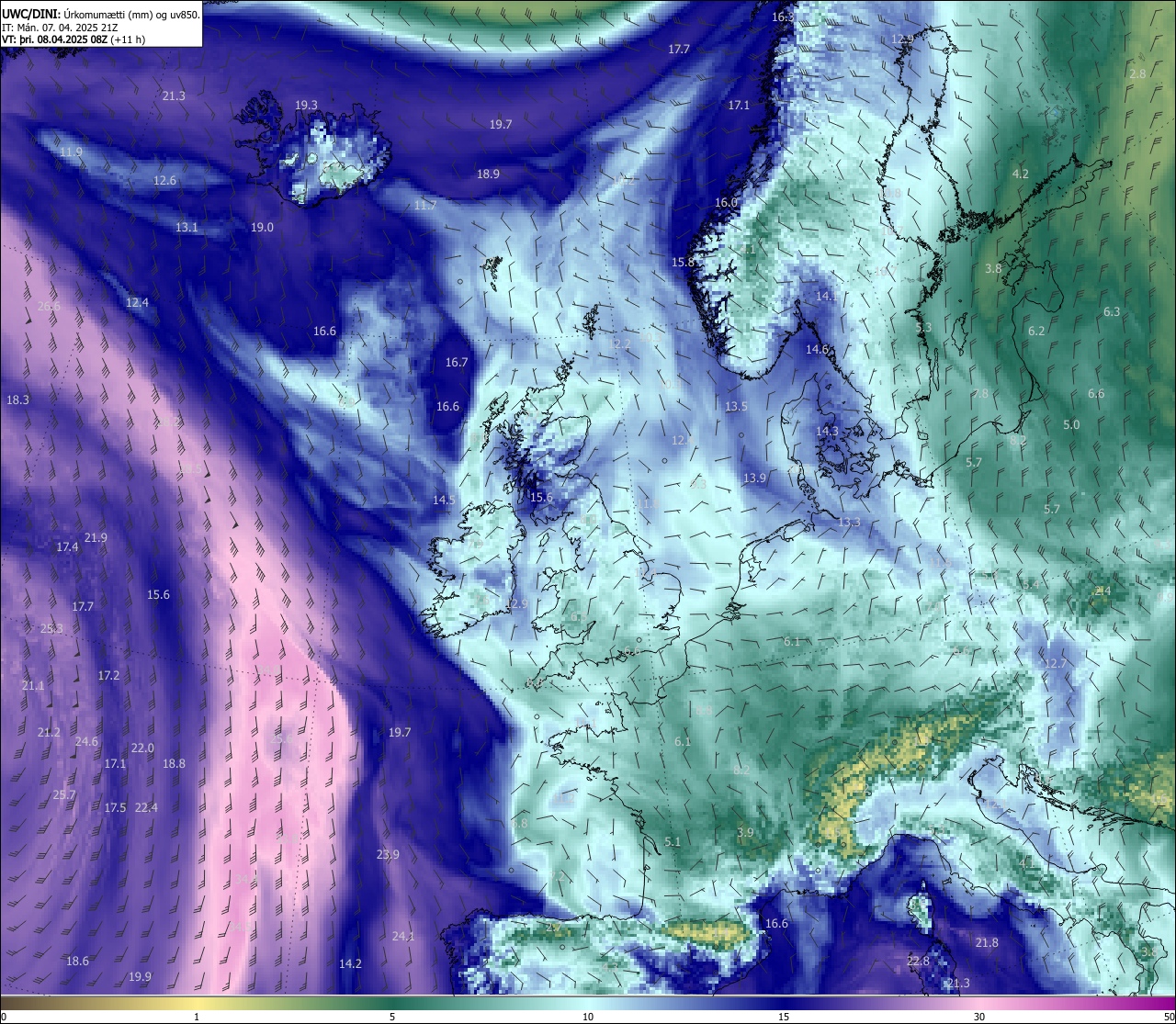
Task: Click the 14.2 value at the bottom
Action: [350, 964]
